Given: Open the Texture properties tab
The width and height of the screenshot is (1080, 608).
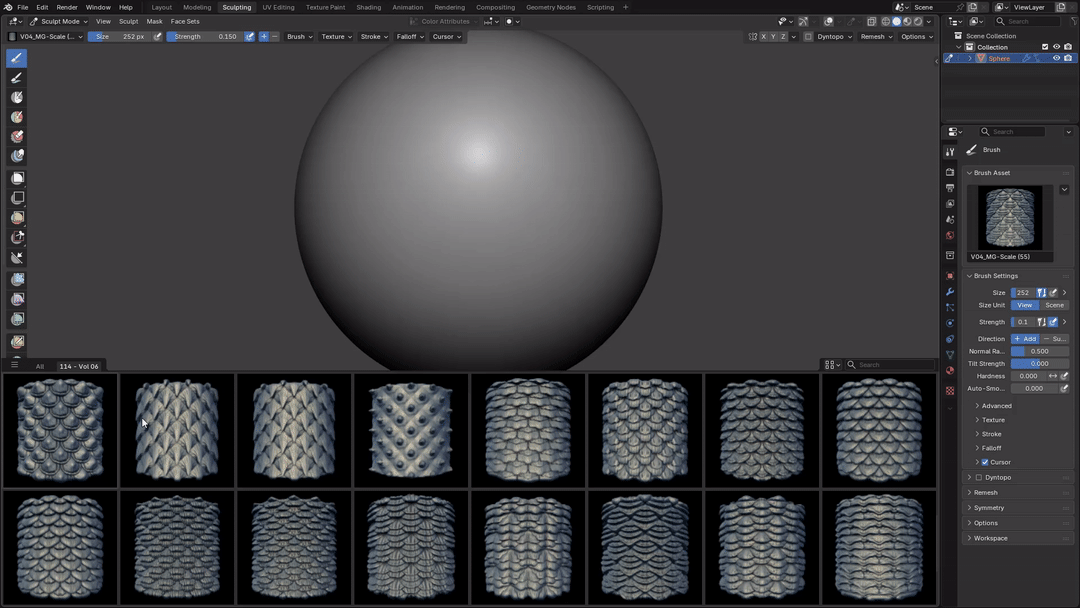Looking at the screenshot, I should click(950, 390).
